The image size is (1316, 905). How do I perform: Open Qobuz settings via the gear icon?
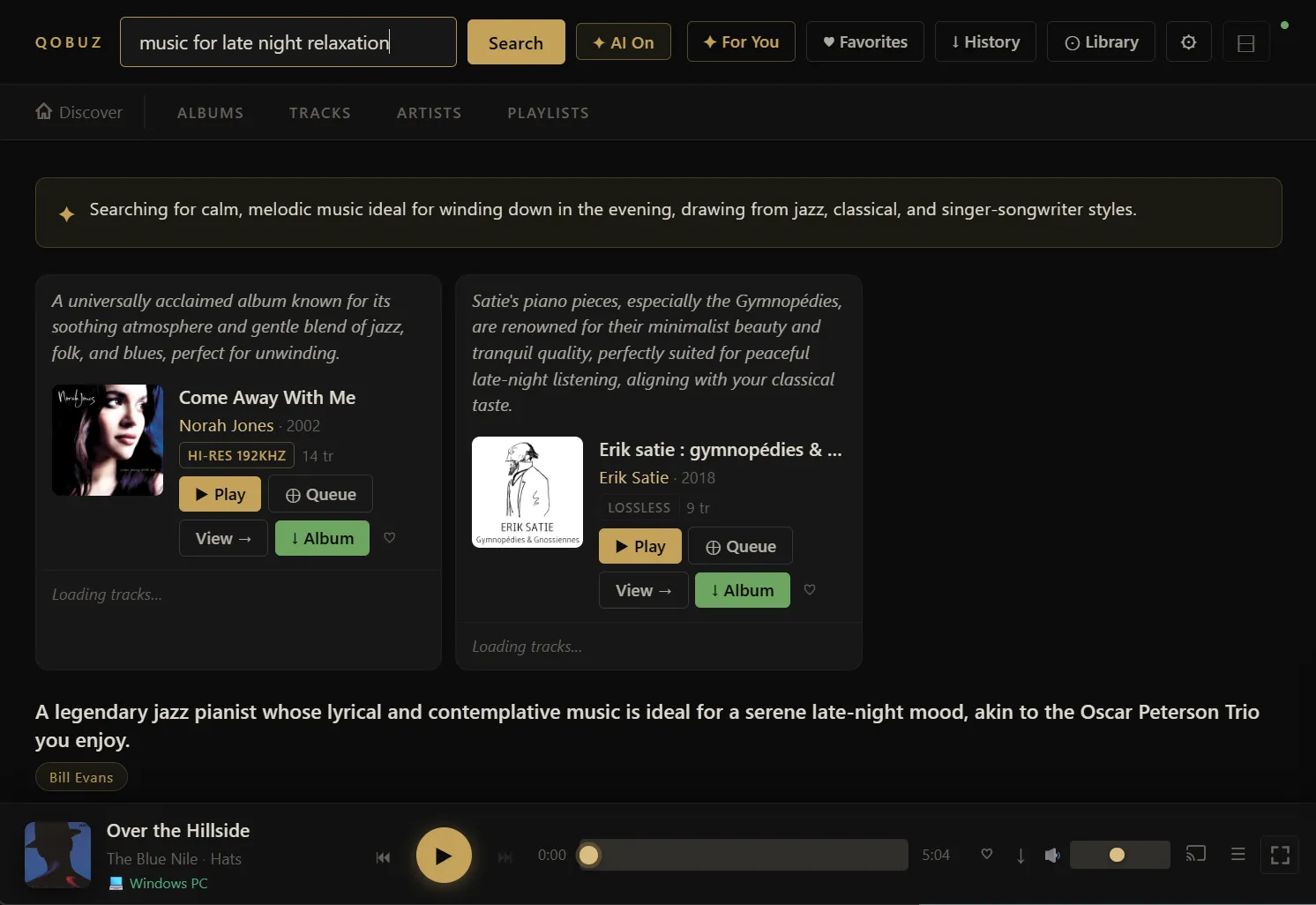1188,41
